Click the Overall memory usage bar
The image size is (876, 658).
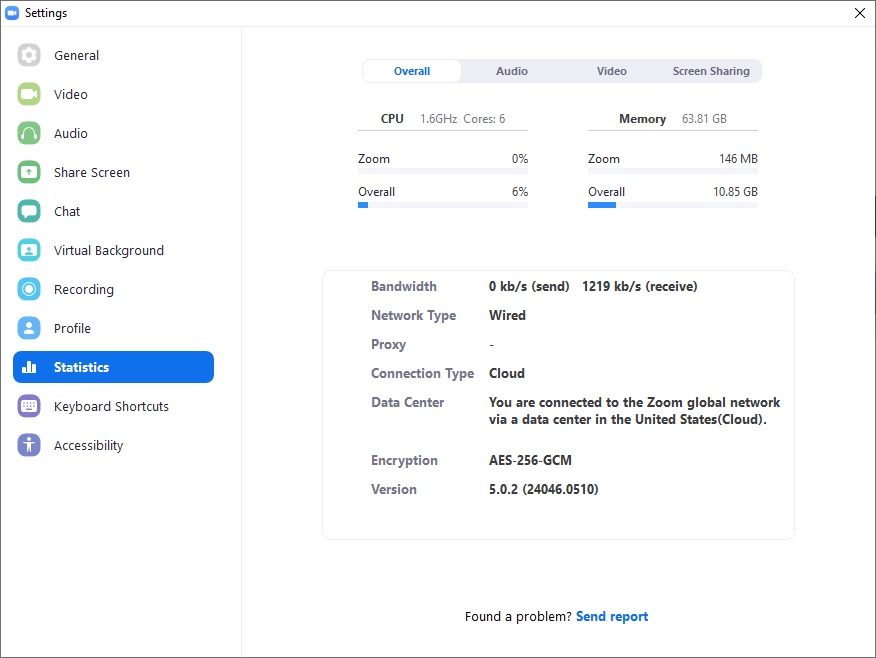(673, 205)
